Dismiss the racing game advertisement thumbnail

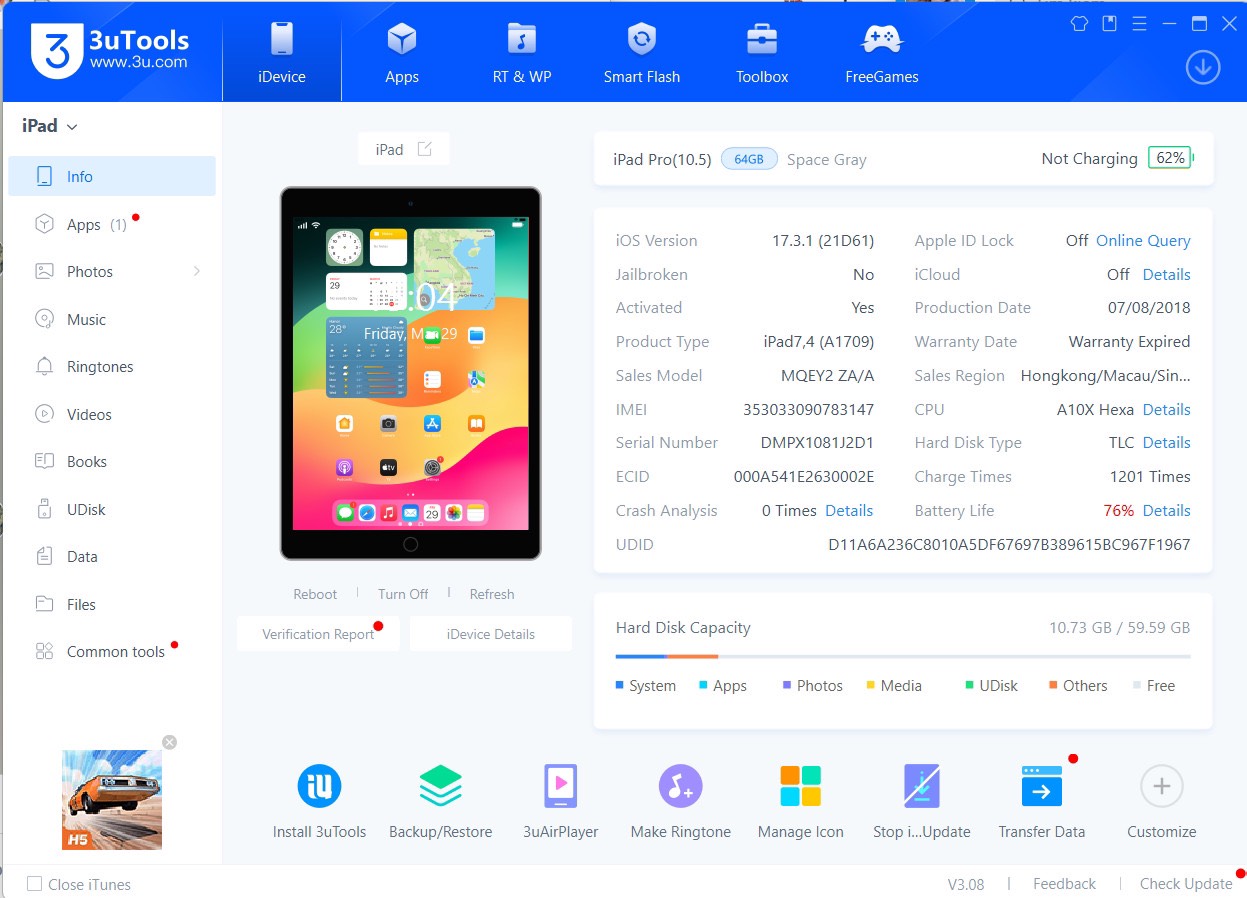tap(170, 742)
